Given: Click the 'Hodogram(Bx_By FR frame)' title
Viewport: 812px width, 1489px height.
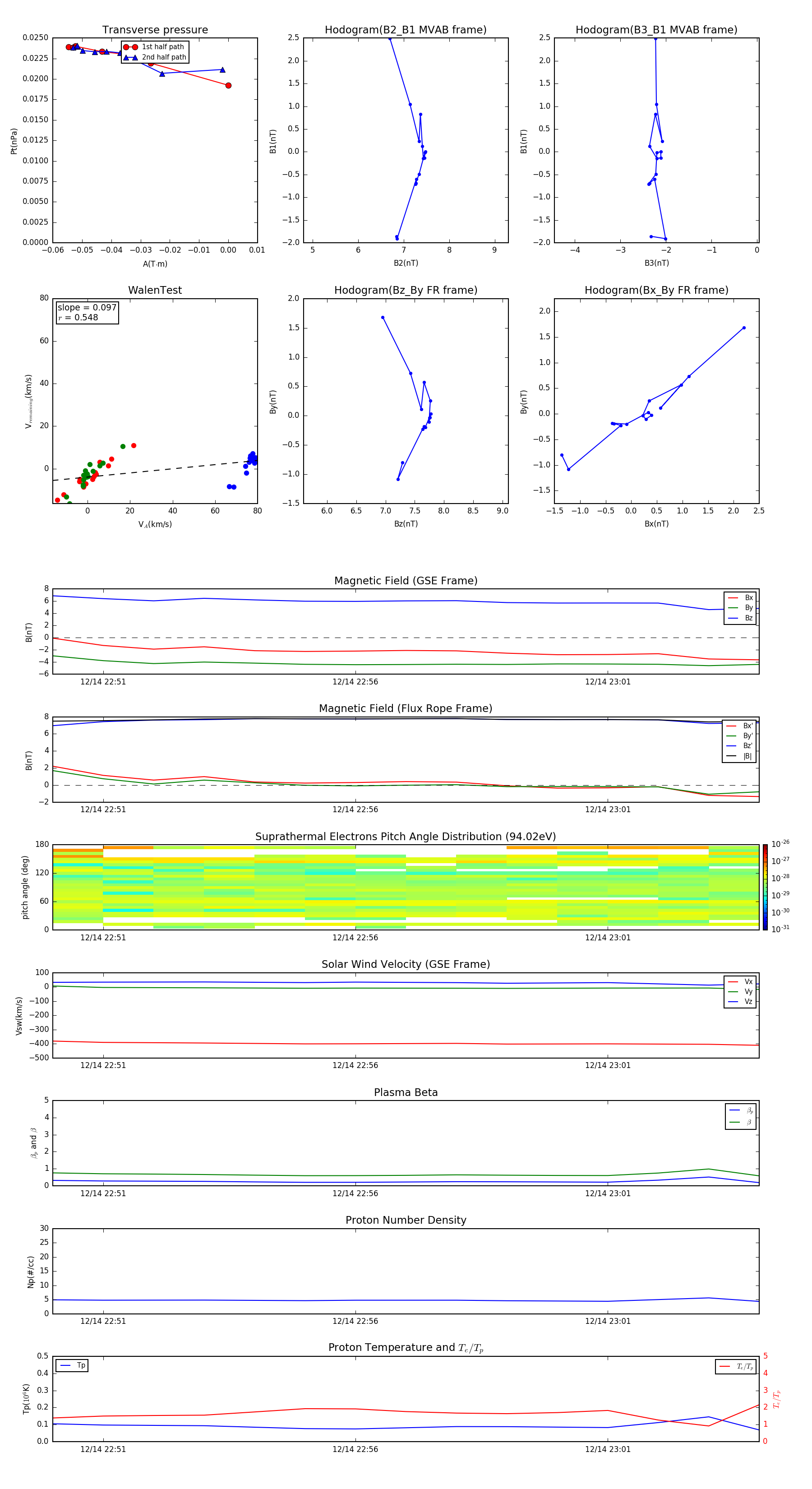Looking at the screenshot, I should [x=656, y=290].
